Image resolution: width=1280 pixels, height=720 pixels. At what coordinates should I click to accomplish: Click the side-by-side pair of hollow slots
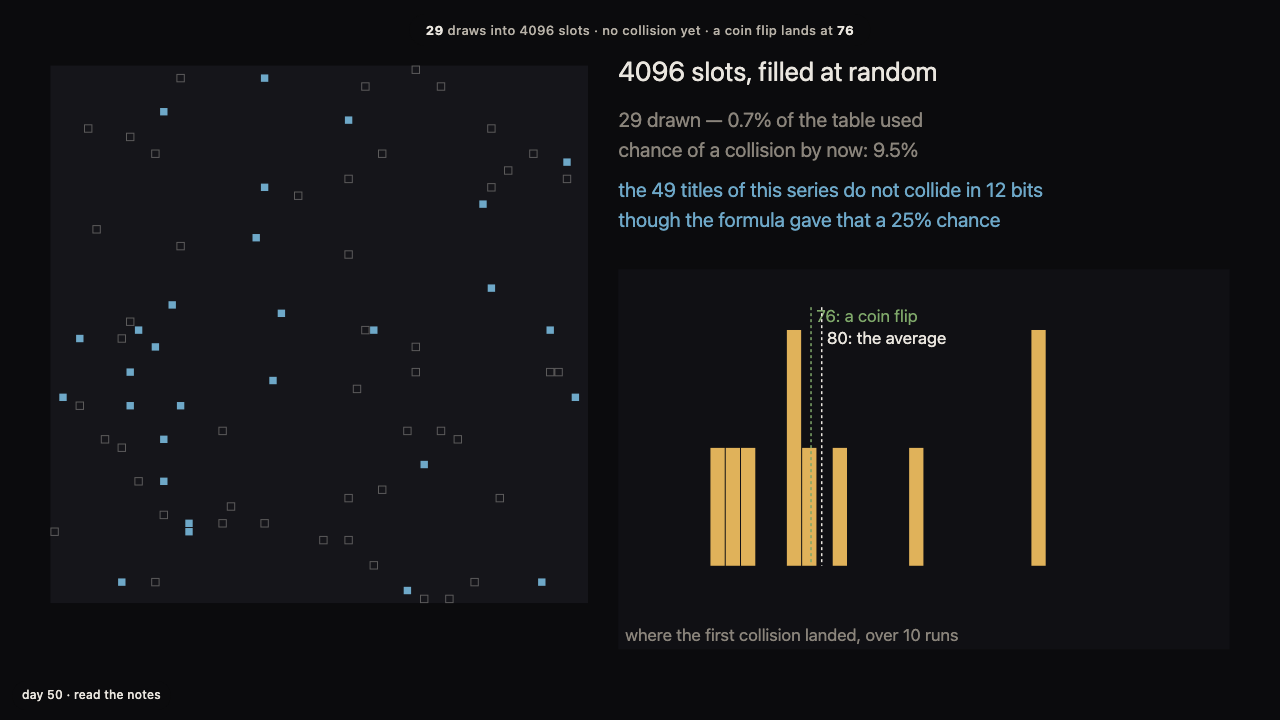pos(554,372)
